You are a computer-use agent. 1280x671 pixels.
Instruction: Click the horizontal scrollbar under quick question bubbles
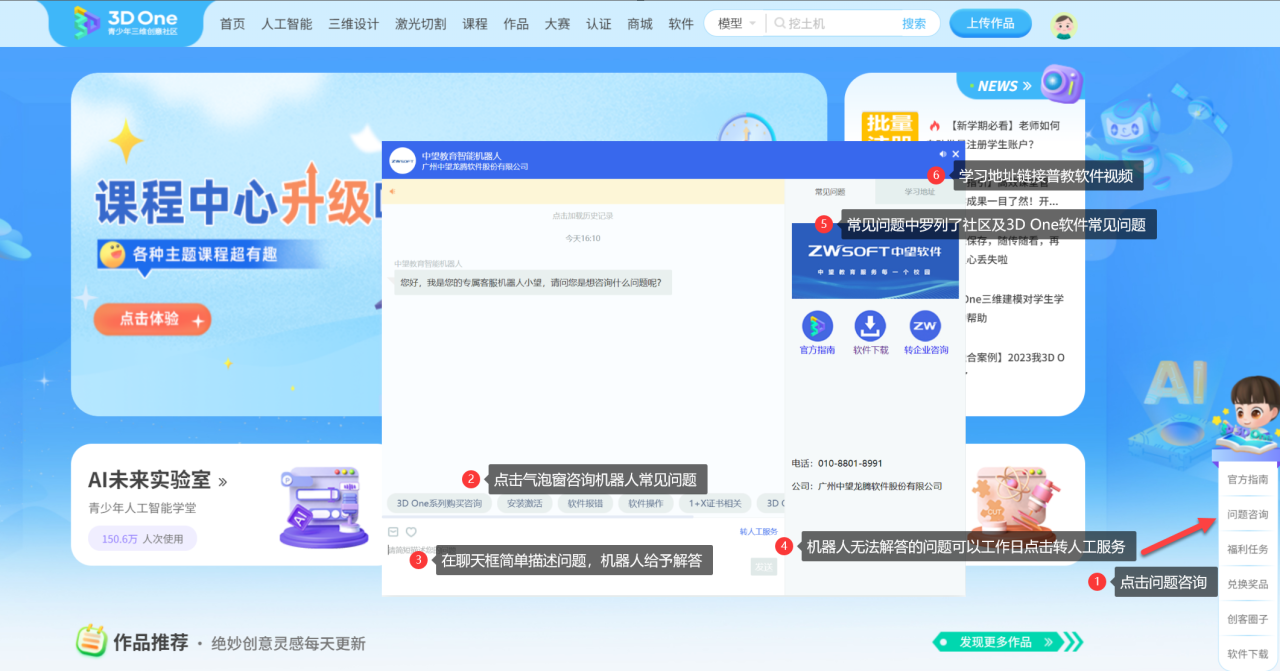click(540, 517)
